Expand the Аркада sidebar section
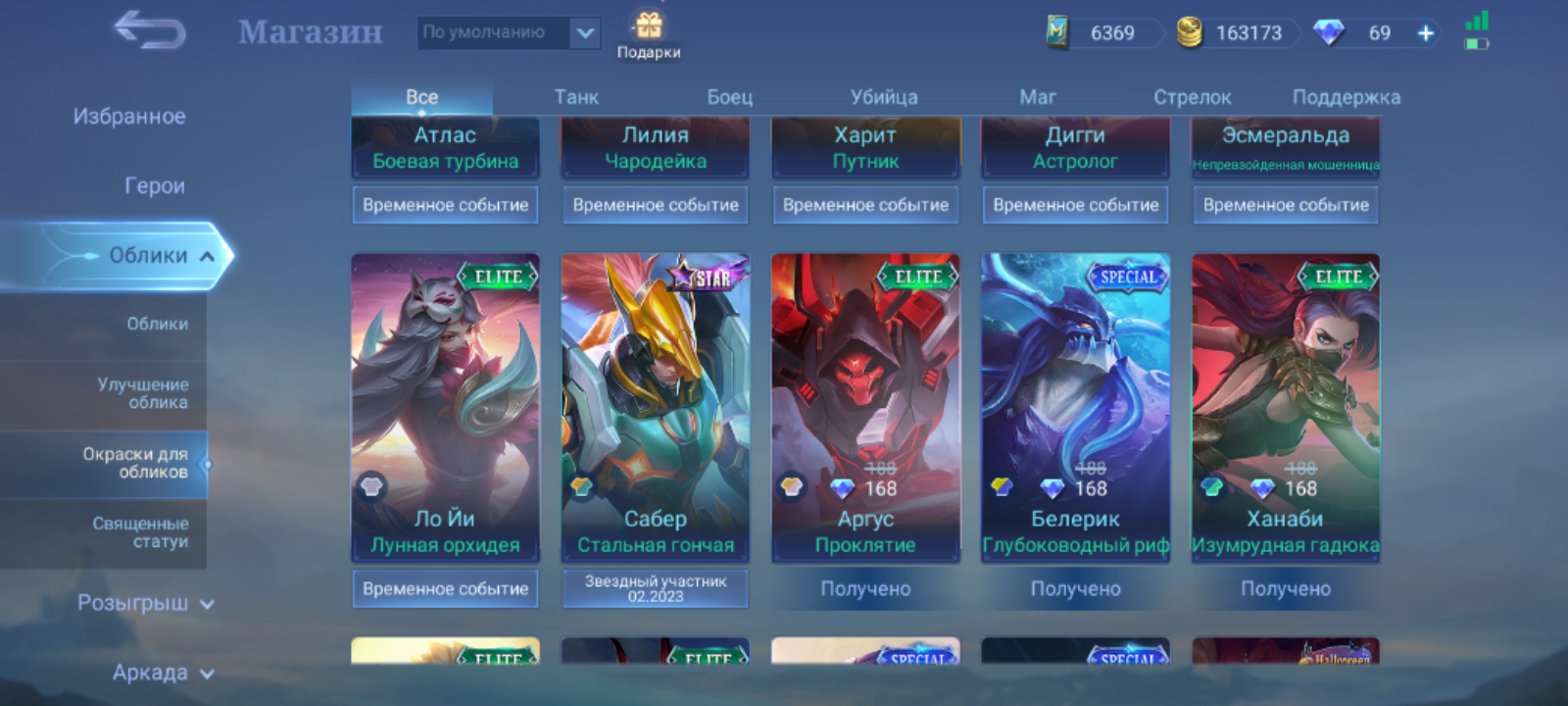Image resolution: width=1568 pixels, height=706 pixels. click(163, 673)
